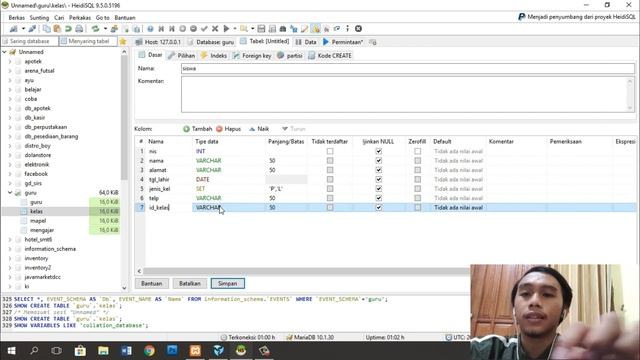The height and width of the screenshot is (360, 640).
Task: Open the session manager dropdown arrow
Action: [x=23, y=29]
